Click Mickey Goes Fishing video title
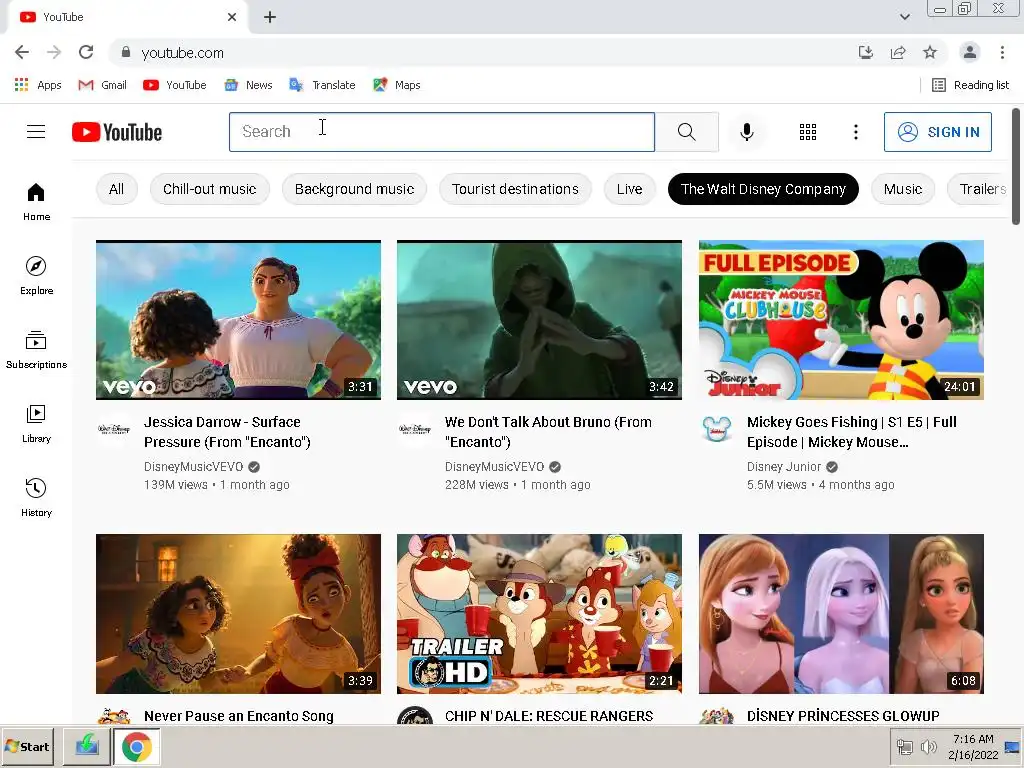 852,432
